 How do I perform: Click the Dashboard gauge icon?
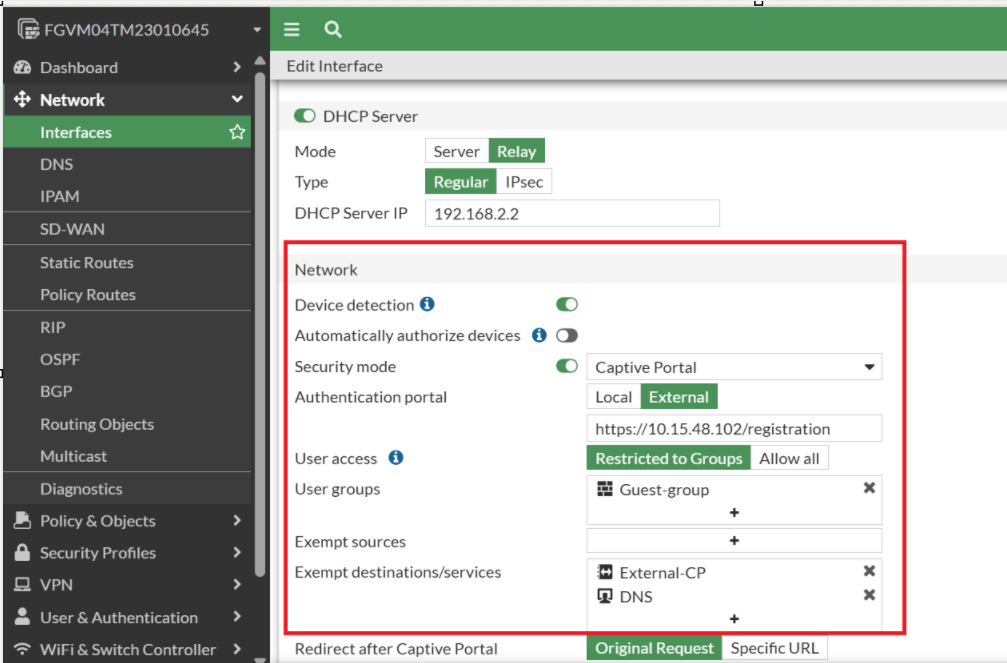(x=22, y=67)
